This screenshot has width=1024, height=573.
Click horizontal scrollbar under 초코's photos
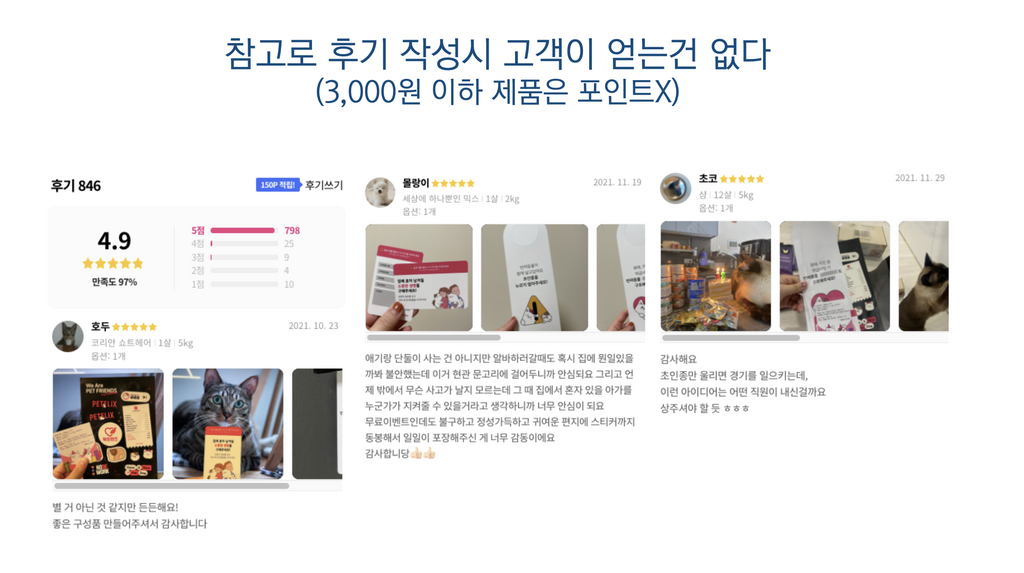click(x=731, y=338)
